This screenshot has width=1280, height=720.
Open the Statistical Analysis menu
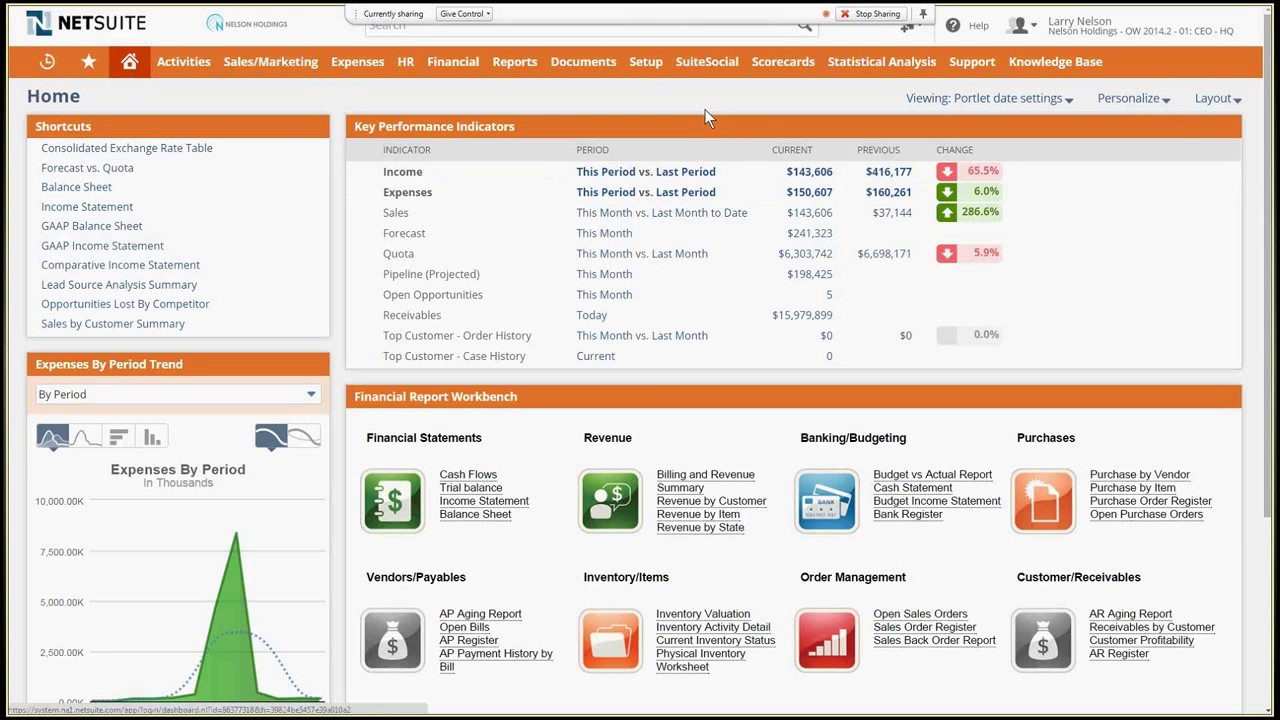click(x=882, y=62)
